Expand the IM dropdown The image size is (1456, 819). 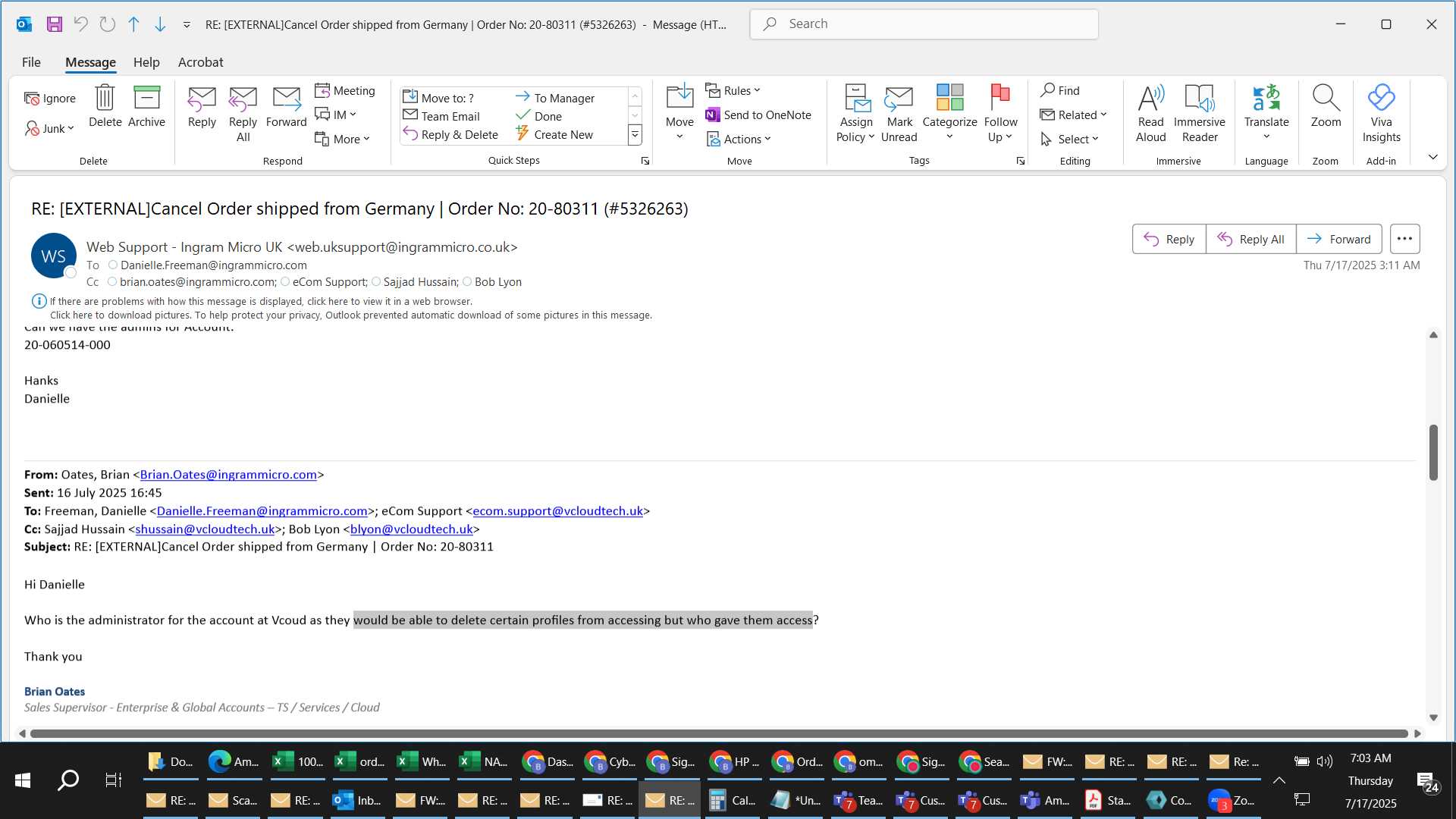pos(335,115)
